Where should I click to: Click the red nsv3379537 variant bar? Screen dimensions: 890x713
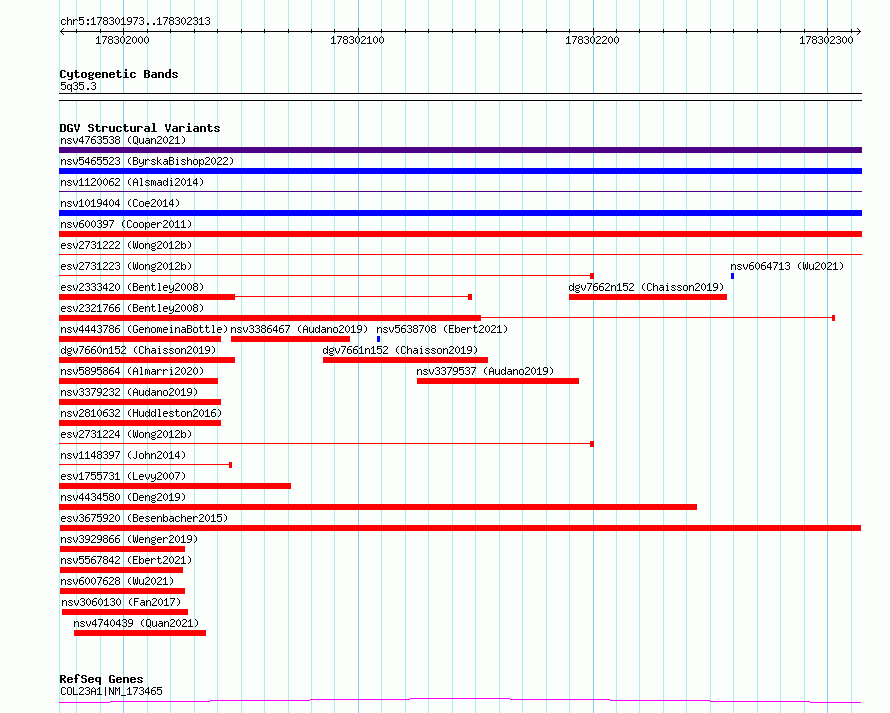tap(498, 381)
